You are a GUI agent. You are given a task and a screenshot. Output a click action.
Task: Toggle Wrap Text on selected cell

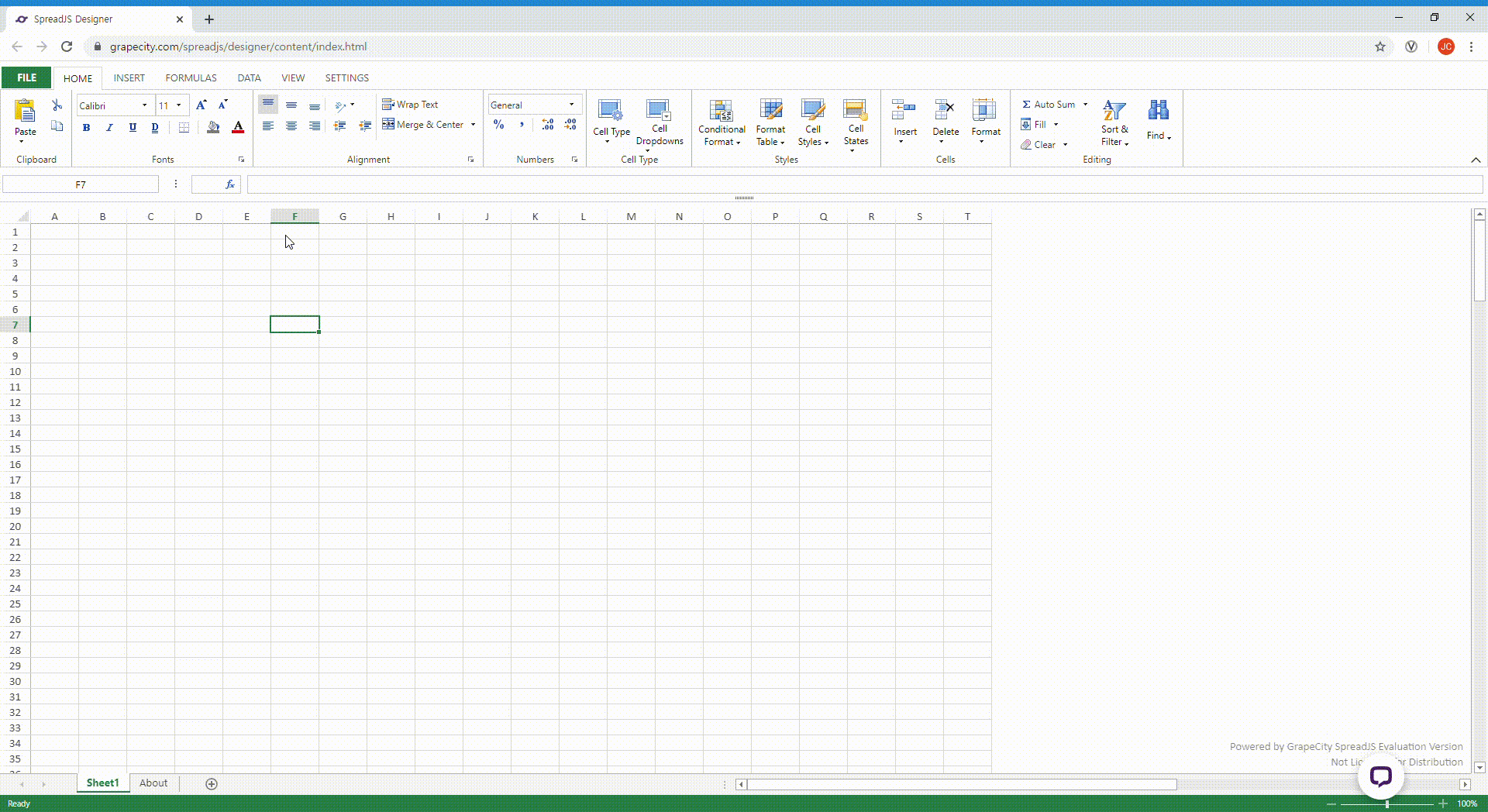click(410, 105)
